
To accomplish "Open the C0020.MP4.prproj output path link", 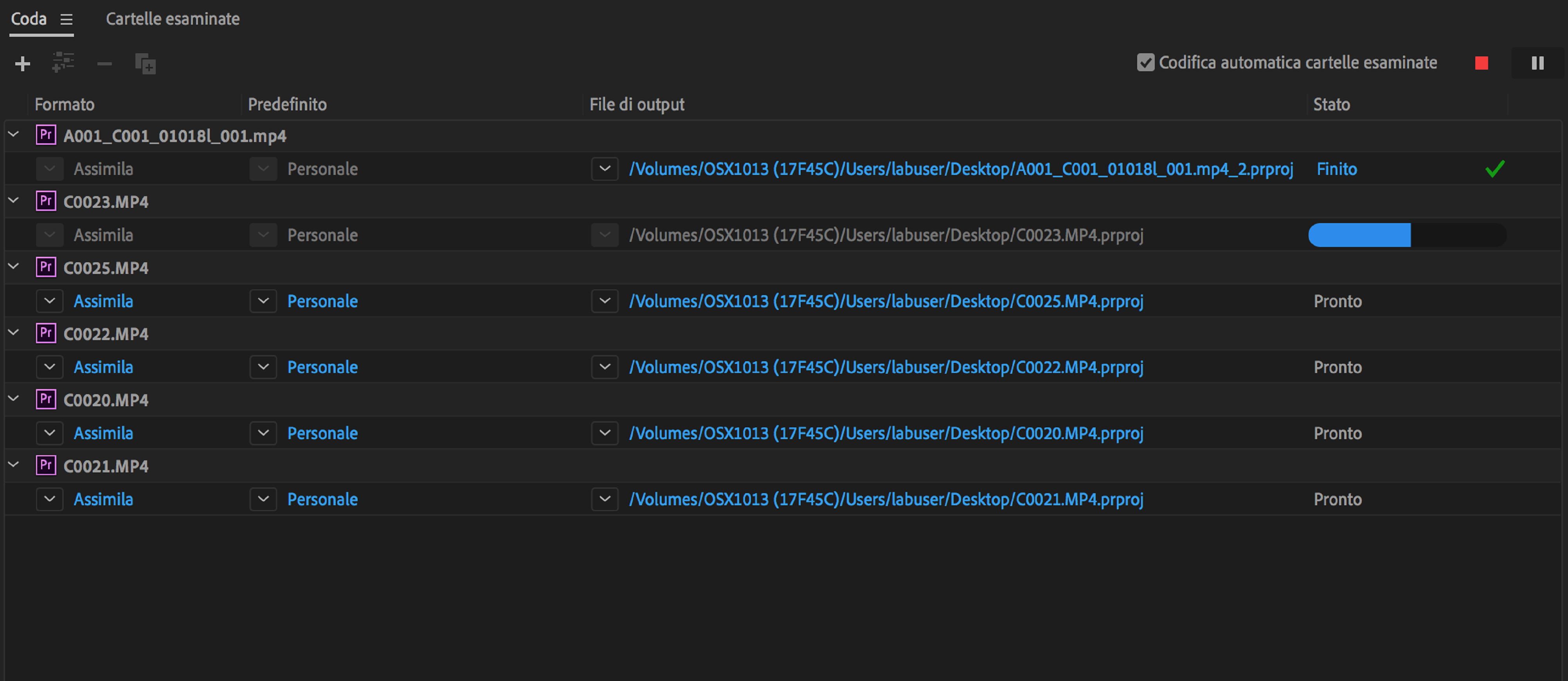I will (x=886, y=433).
